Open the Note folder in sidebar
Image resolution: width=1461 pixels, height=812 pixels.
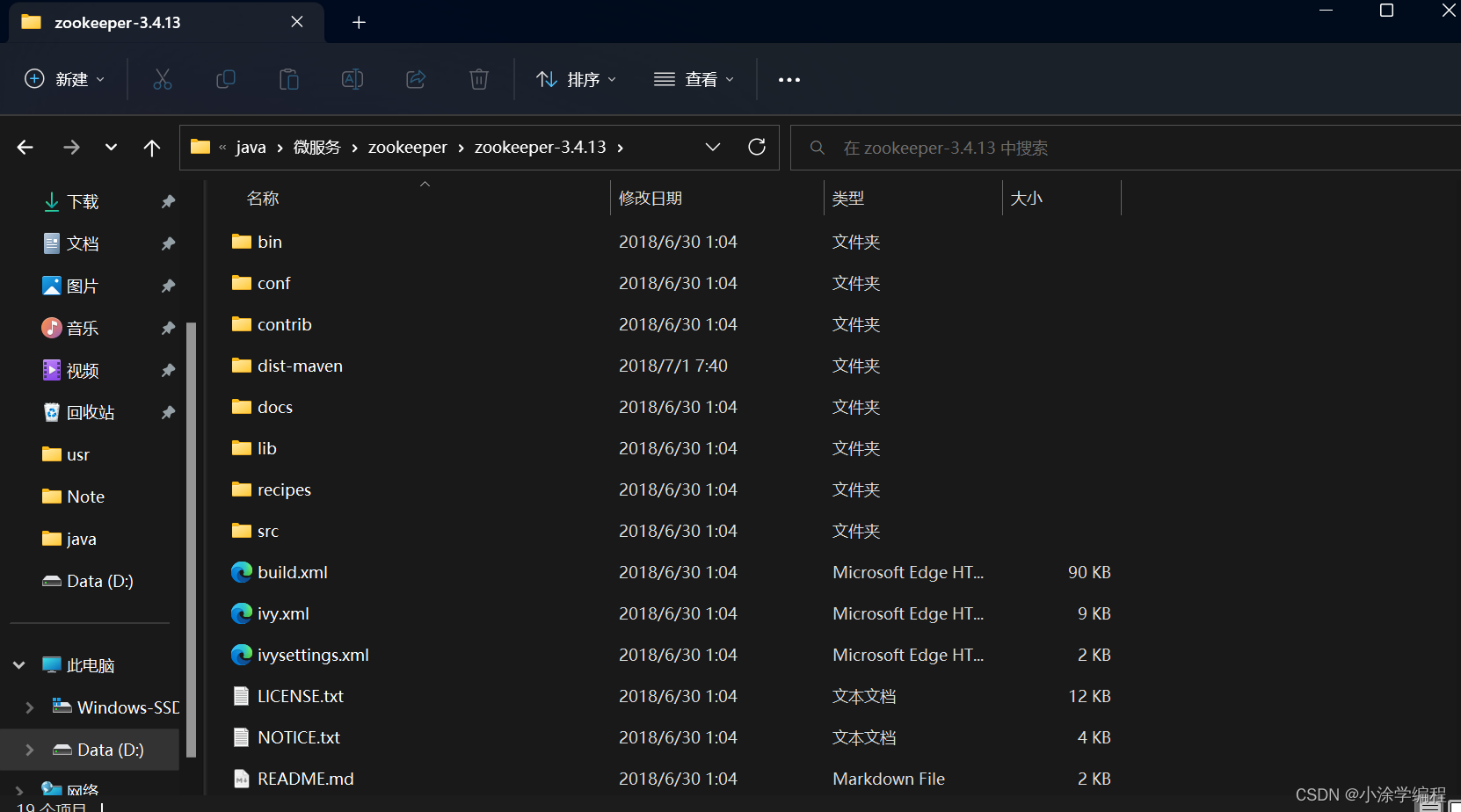85,497
